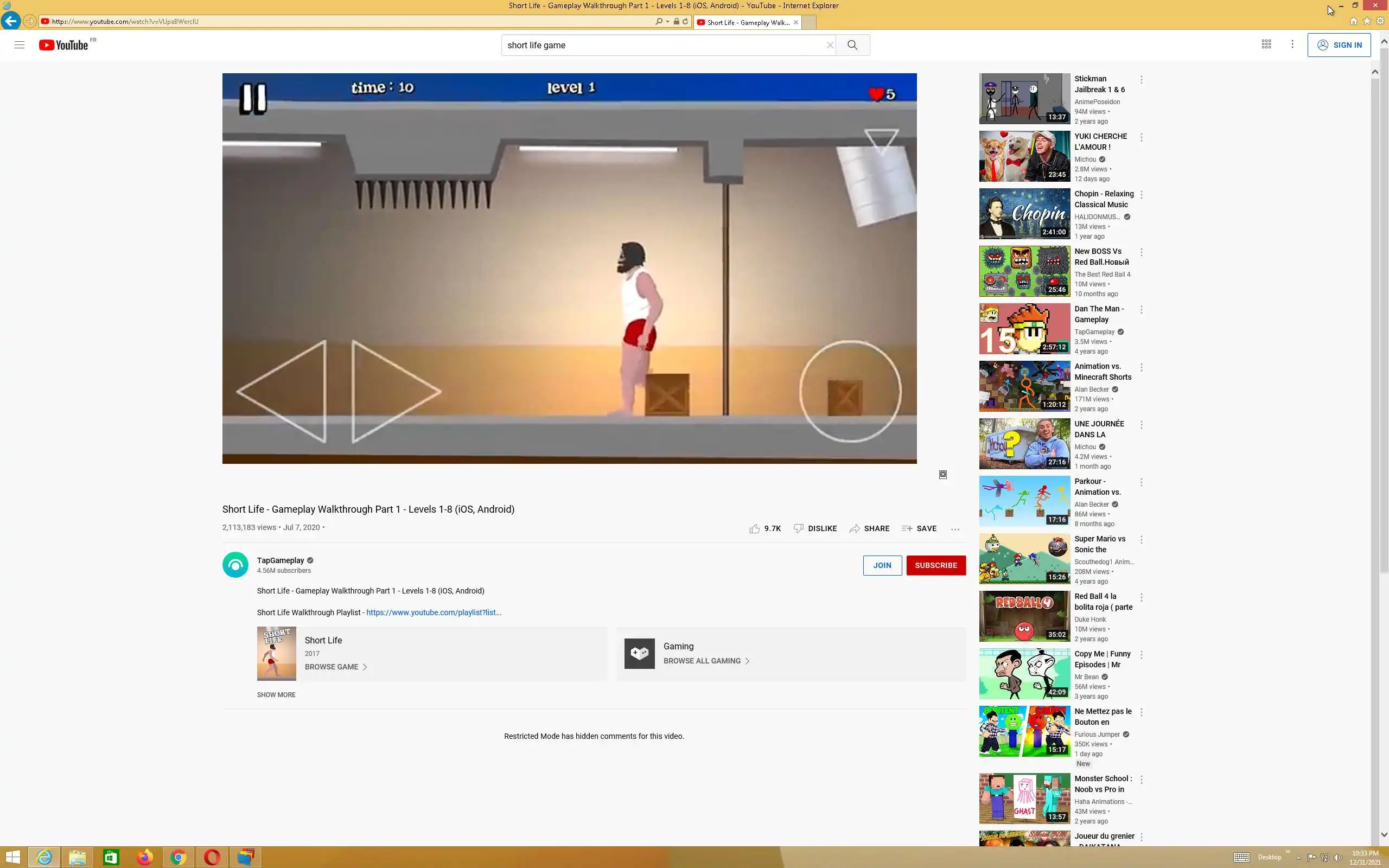Click the JOIN membership button
1389x868 pixels.
pos(882,565)
